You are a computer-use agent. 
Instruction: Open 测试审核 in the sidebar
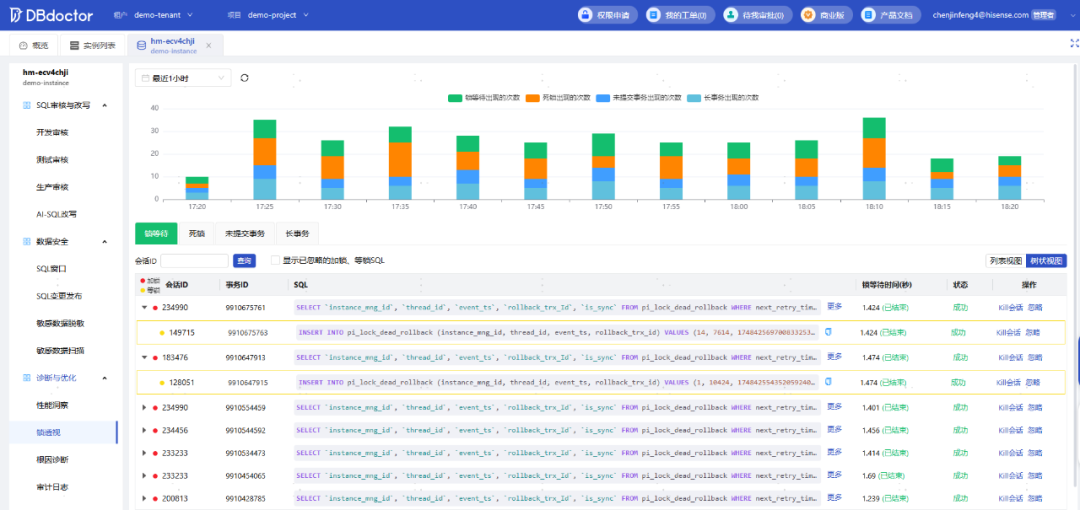point(52,159)
